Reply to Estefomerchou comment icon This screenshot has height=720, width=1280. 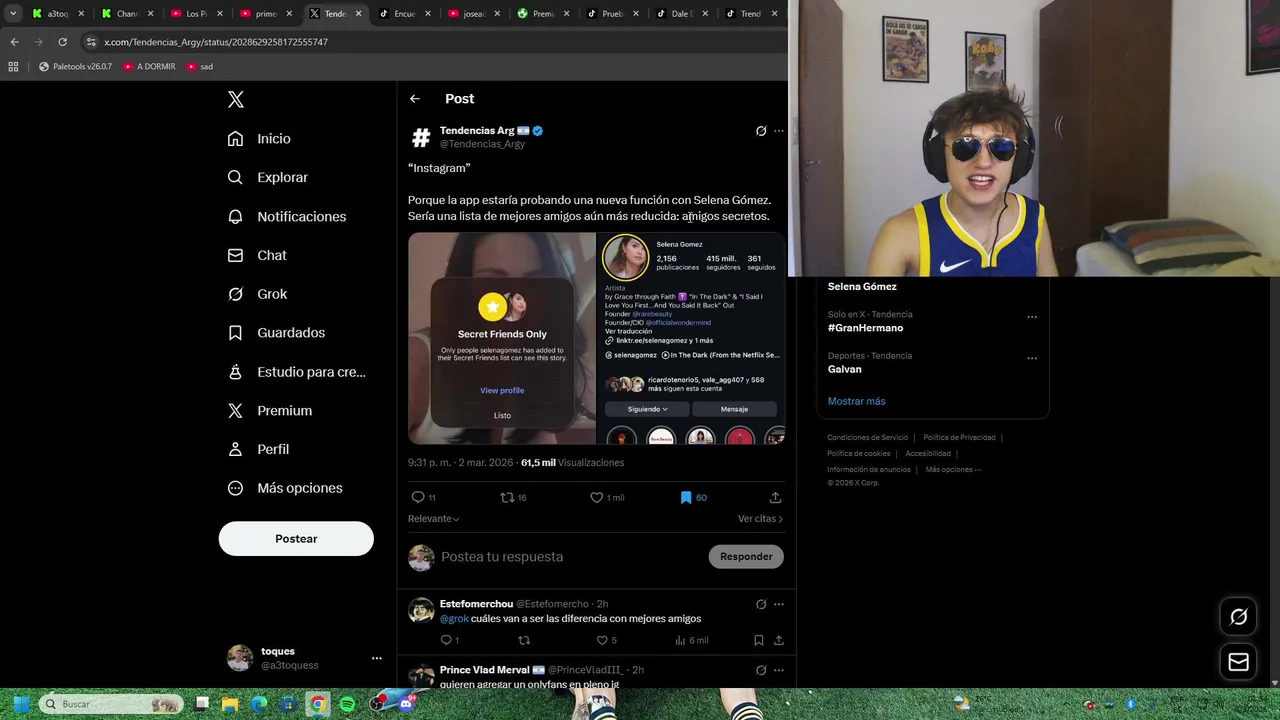(447, 640)
